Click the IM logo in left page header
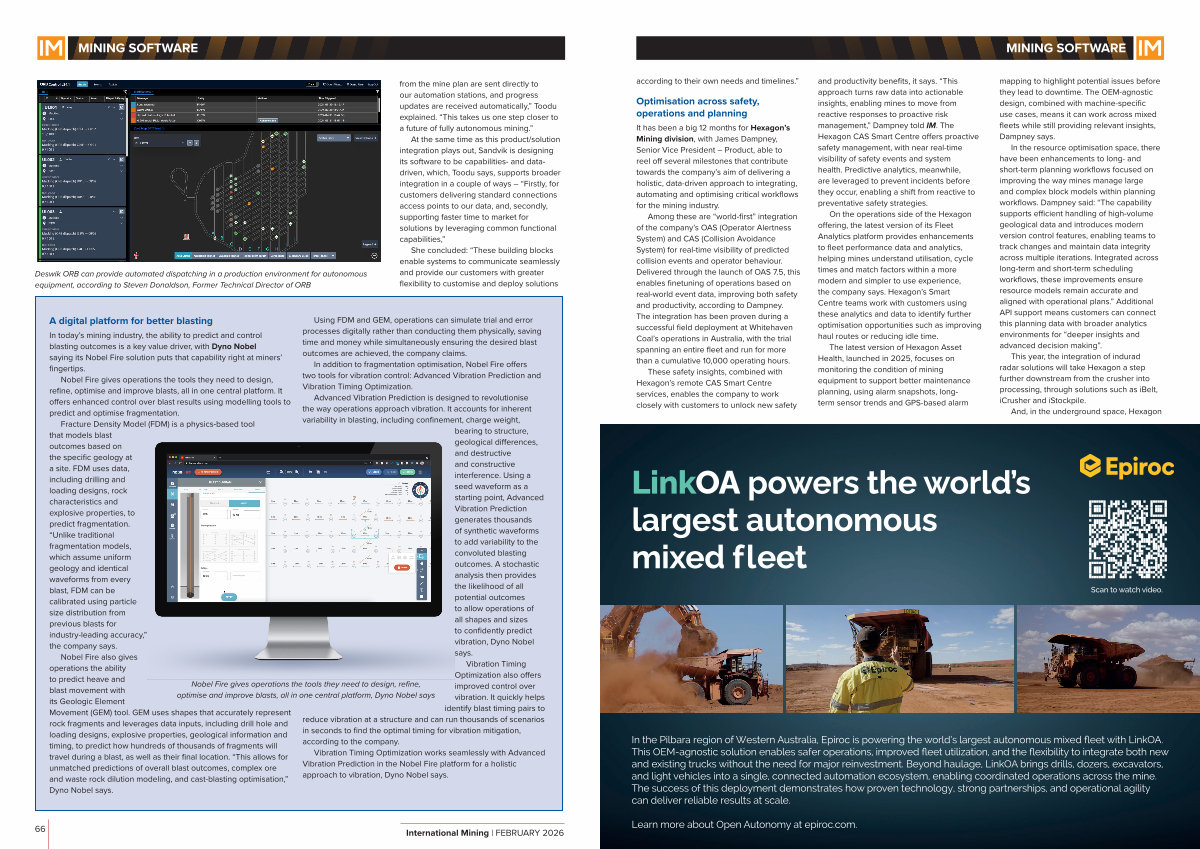 [51, 48]
